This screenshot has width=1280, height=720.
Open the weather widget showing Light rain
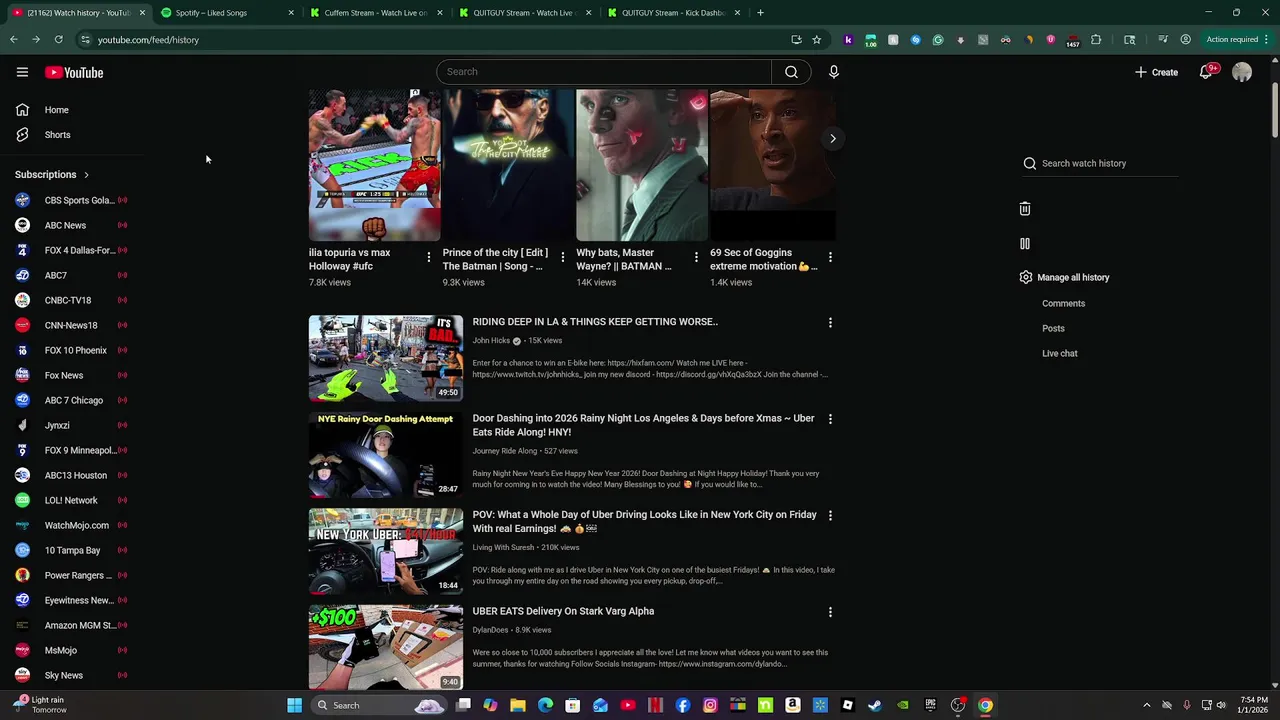click(40, 705)
